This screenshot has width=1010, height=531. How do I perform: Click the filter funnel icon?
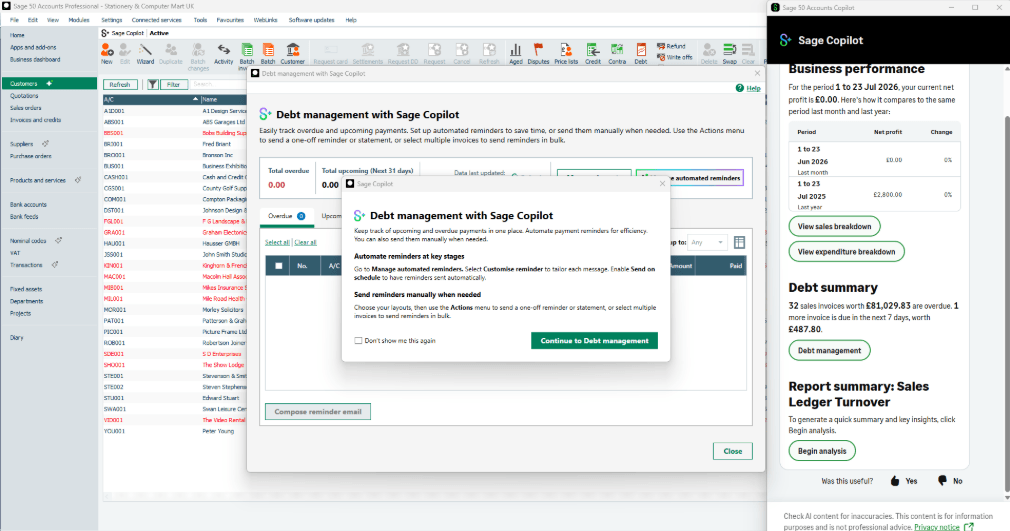tap(153, 84)
